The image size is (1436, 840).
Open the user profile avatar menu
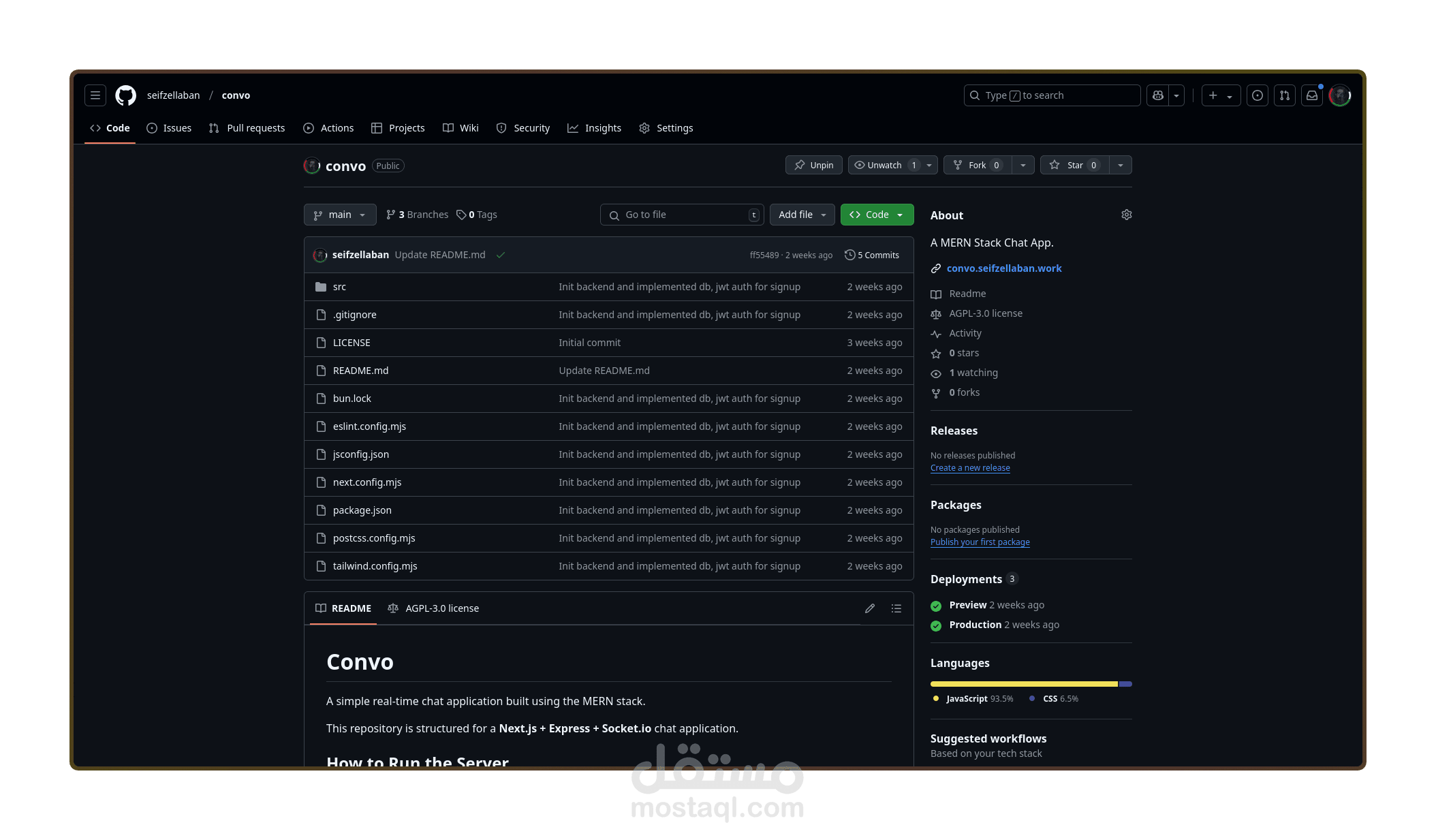coord(1340,95)
